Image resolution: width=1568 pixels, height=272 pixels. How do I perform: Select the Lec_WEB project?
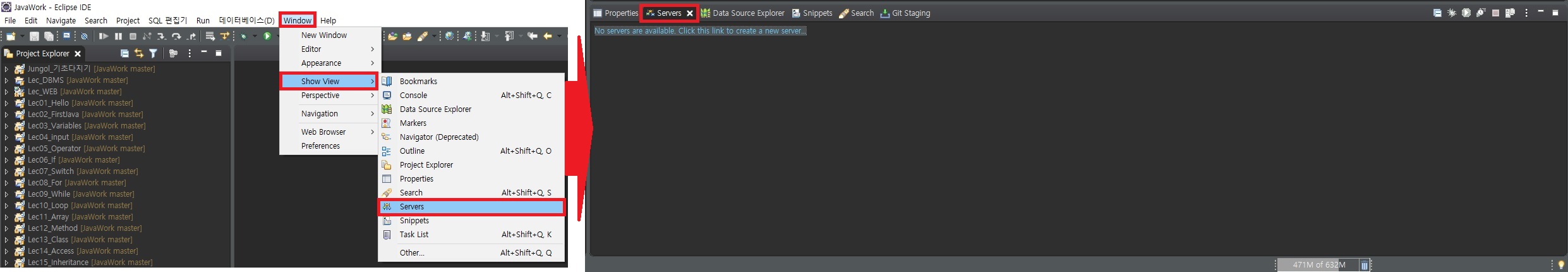pos(75,92)
